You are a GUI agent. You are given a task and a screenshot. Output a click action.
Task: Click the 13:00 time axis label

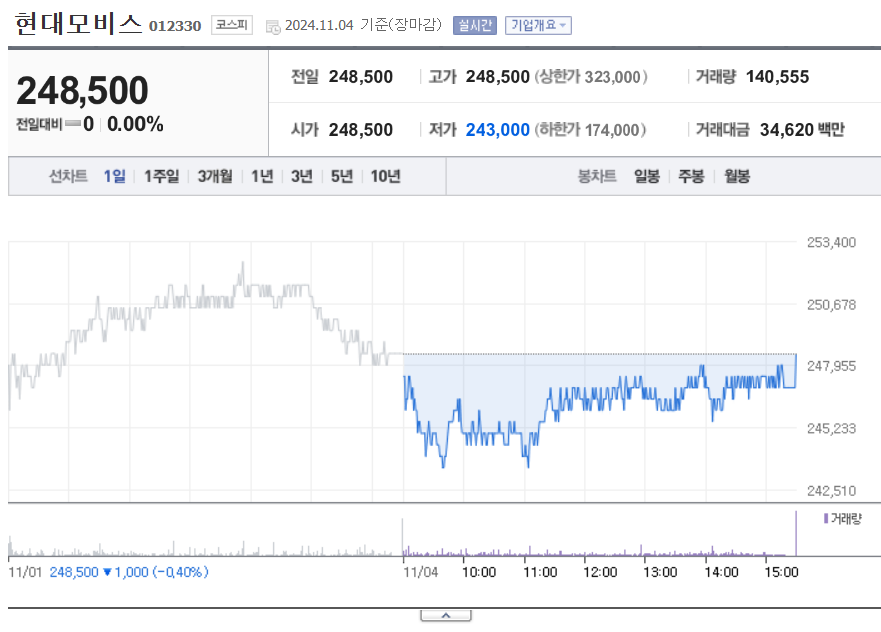[660, 572]
